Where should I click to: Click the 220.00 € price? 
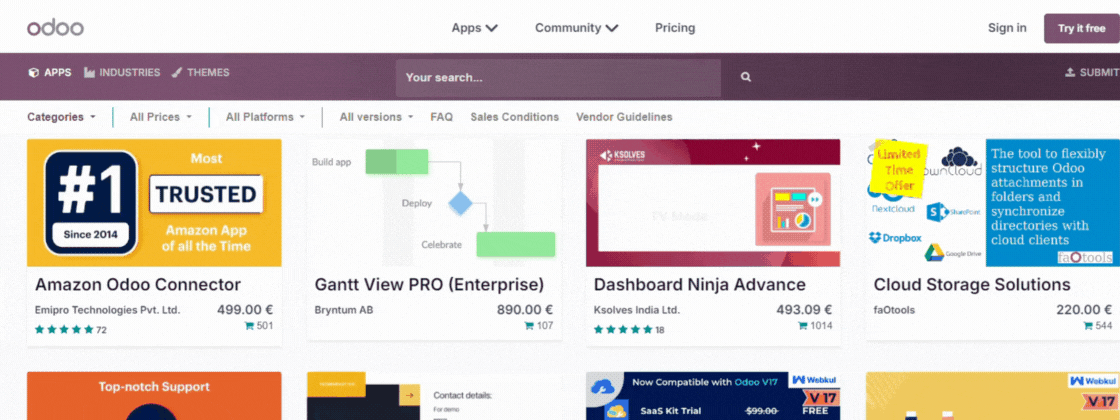(x=1084, y=310)
